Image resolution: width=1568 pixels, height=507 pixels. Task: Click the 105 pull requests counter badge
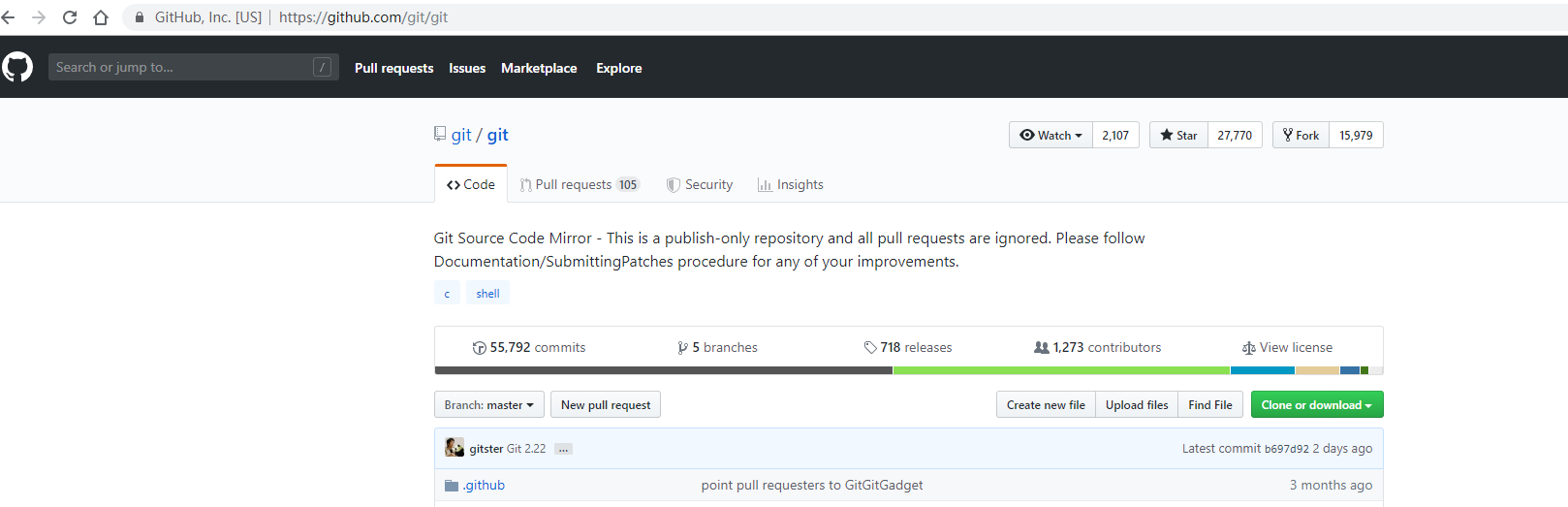click(628, 184)
